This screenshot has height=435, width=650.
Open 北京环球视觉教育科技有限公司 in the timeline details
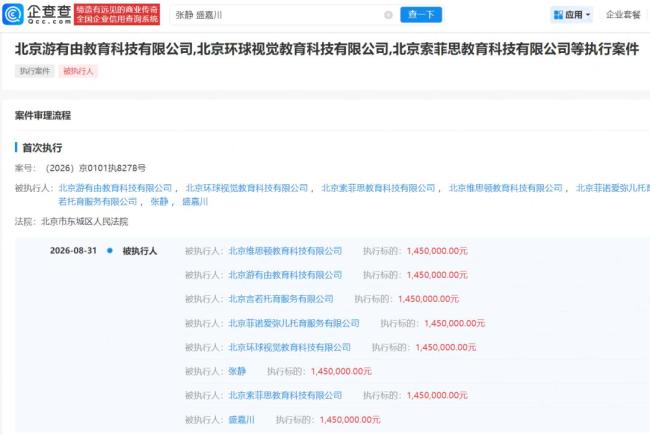(289, 347)
